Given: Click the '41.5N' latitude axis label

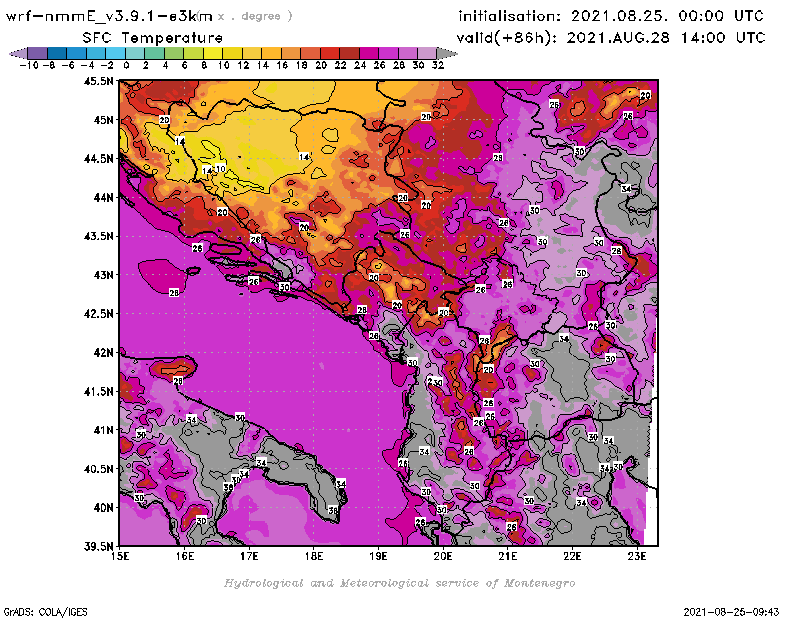Looking at the screenshot, I should 98,391.
